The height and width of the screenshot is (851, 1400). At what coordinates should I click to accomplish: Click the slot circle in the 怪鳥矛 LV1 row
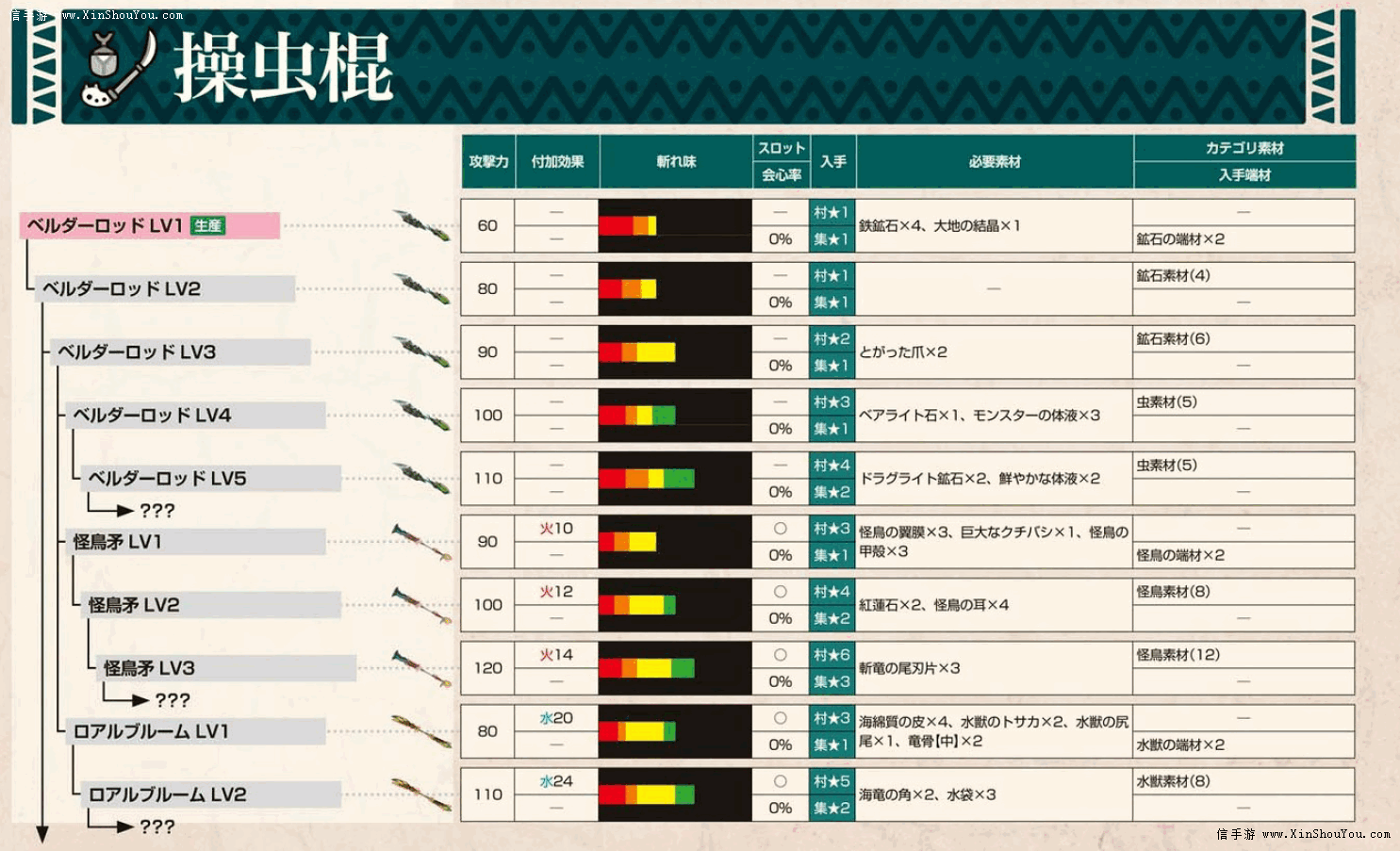pos(780,529)
